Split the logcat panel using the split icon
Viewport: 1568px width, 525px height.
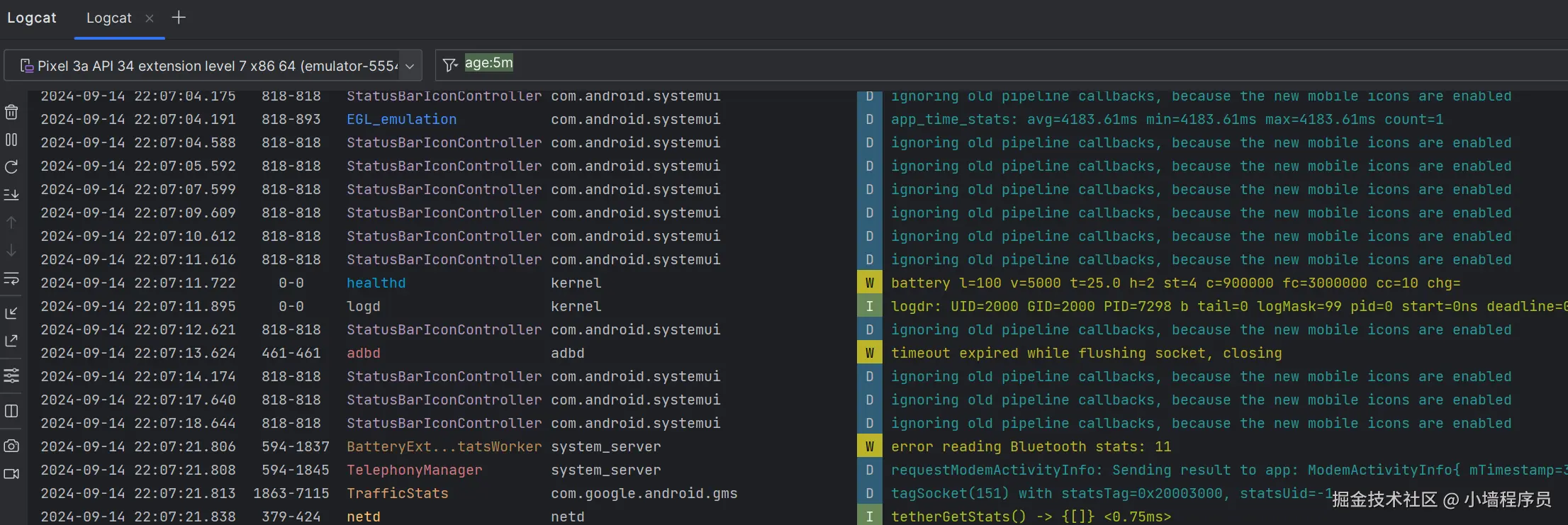[11, 411]
